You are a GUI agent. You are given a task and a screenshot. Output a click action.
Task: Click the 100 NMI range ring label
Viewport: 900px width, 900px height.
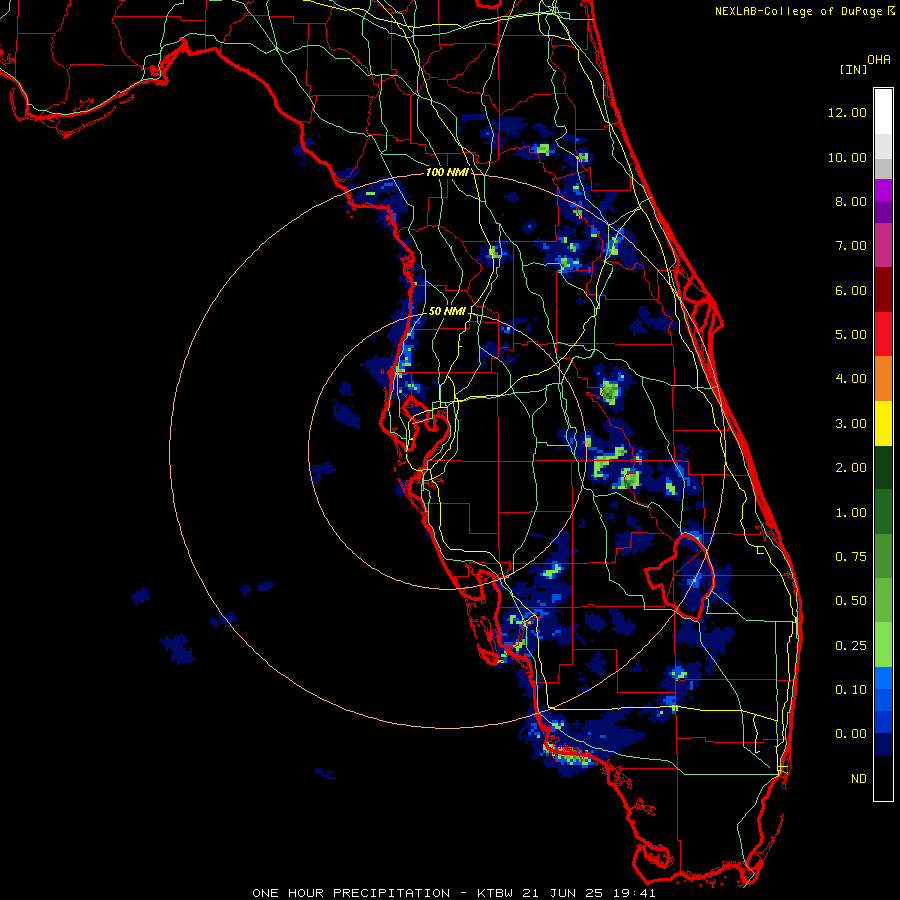point(446,172)
